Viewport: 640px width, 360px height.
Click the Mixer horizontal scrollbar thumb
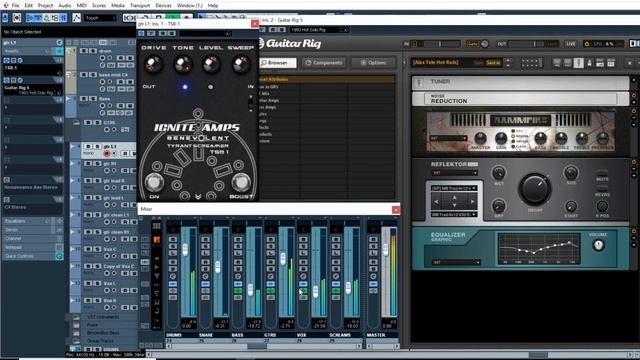click(x=257, y=346)
